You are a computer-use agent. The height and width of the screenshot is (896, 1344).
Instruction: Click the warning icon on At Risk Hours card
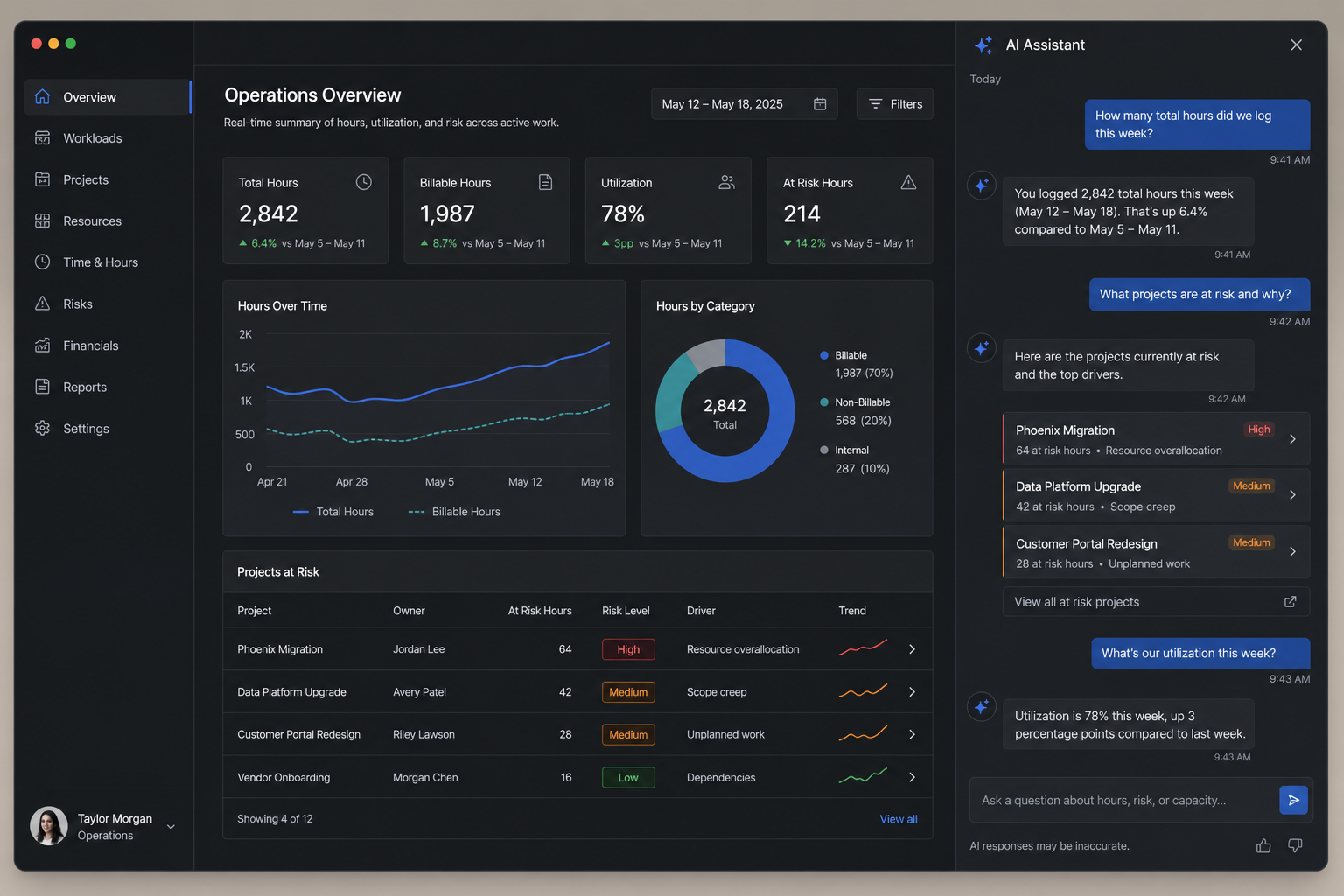(908, 182)
